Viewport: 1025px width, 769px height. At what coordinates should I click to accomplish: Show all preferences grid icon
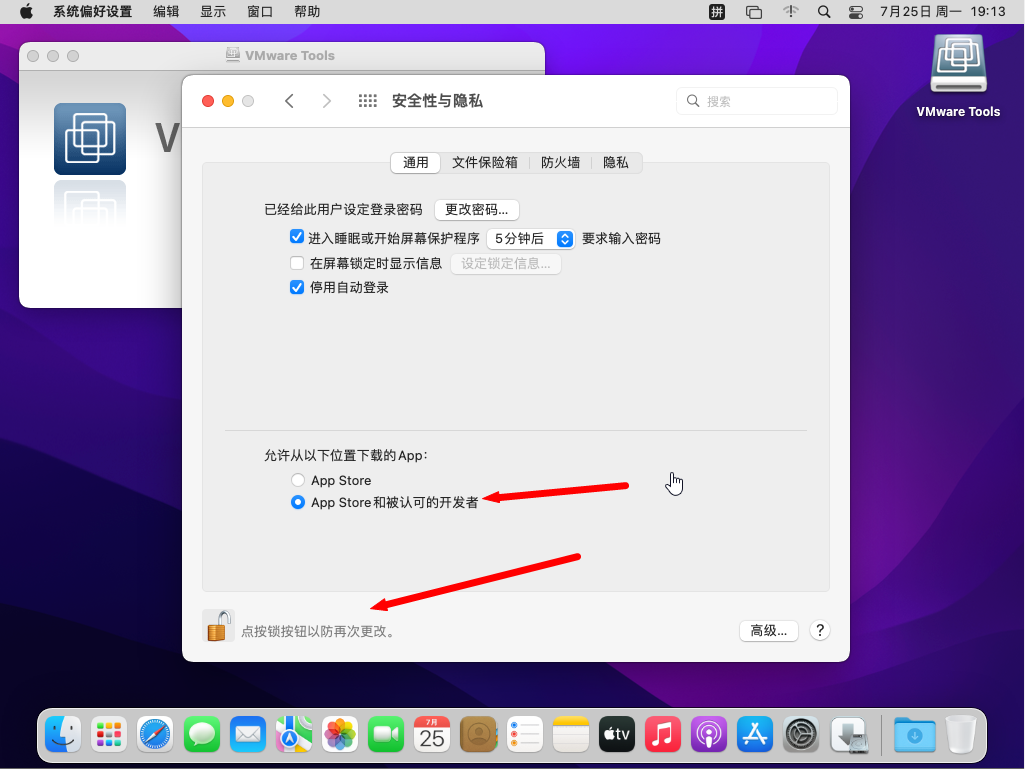(x=367, y=101)
